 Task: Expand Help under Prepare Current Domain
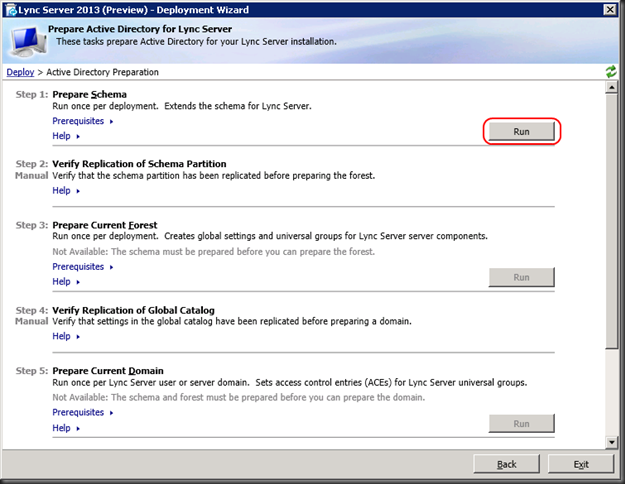[x=66, y=428]
